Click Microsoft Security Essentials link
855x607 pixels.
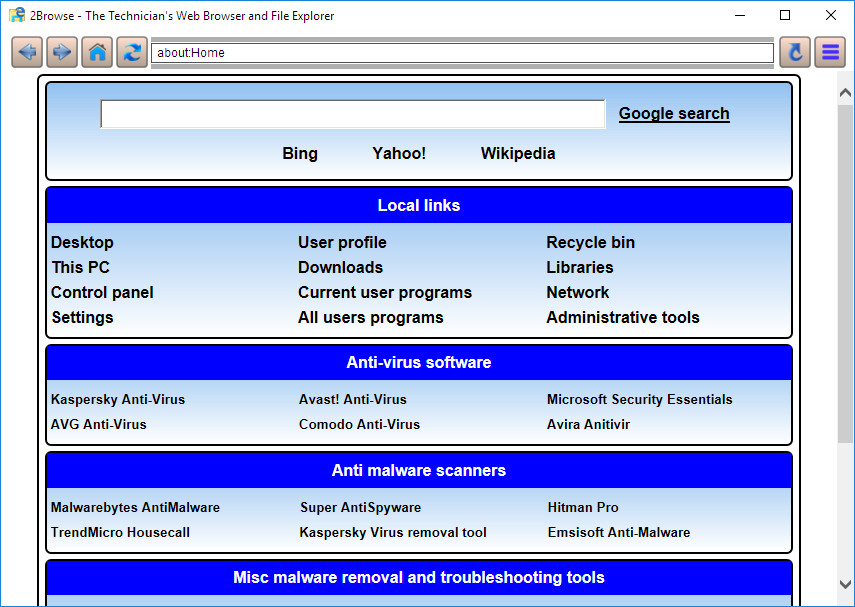click(640, 399)
